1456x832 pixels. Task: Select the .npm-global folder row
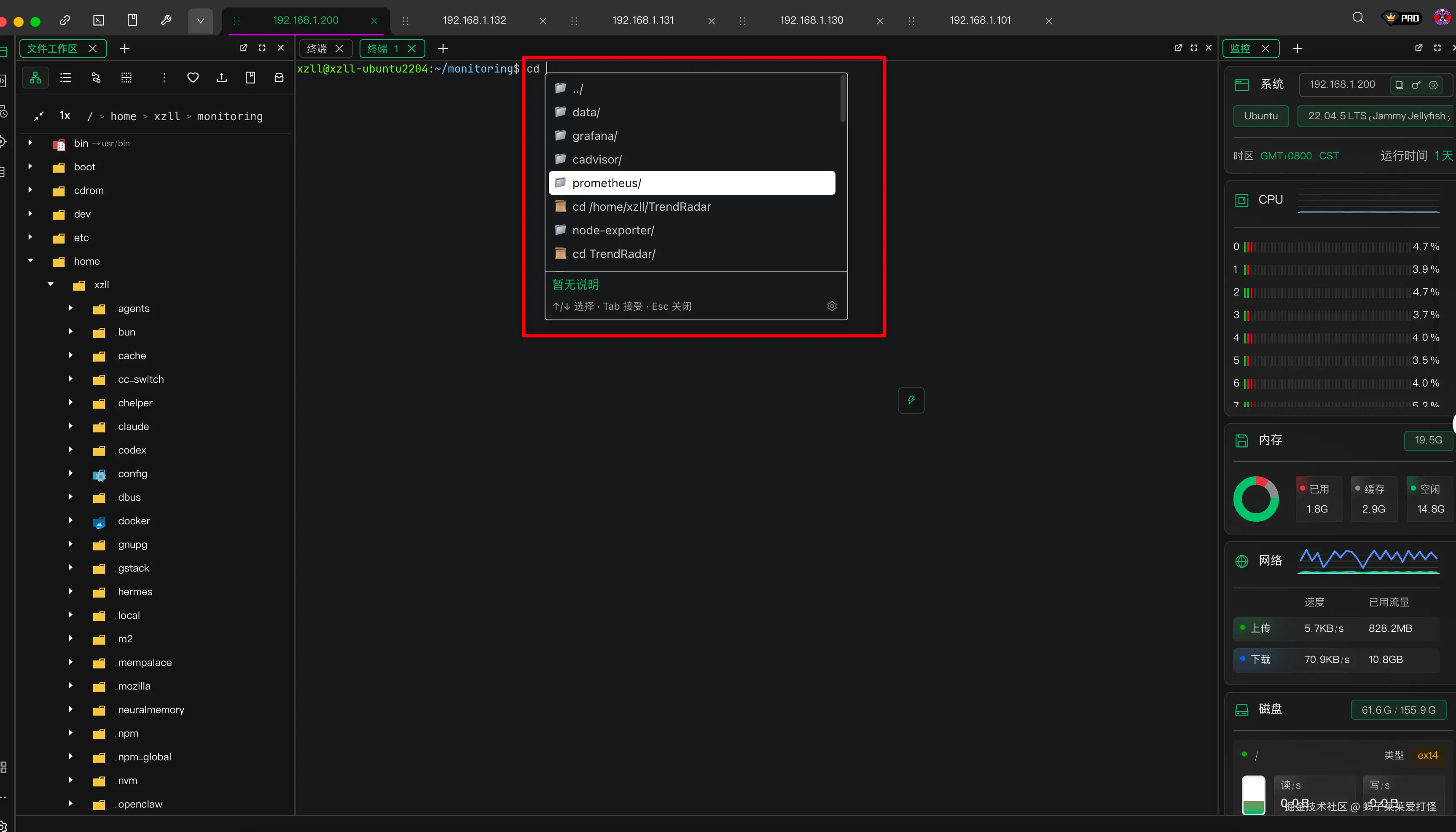click(x=154, y=757)
